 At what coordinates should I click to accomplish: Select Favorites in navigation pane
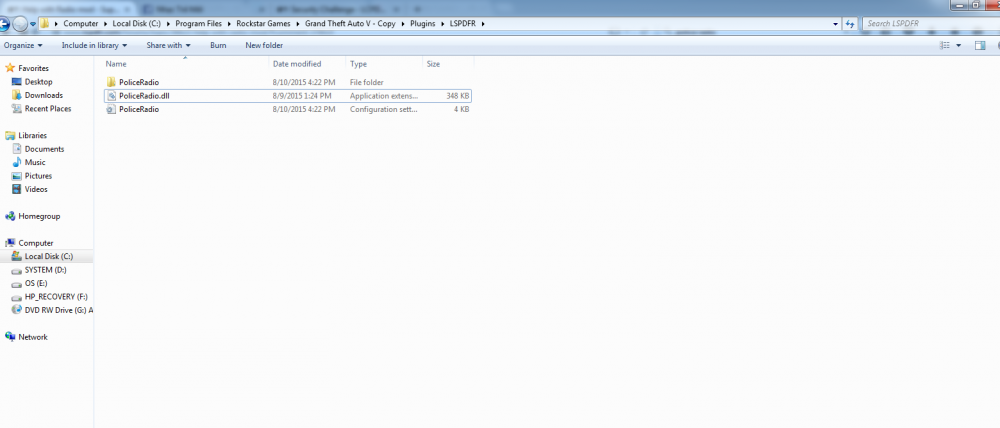click(x=33, y=68)
